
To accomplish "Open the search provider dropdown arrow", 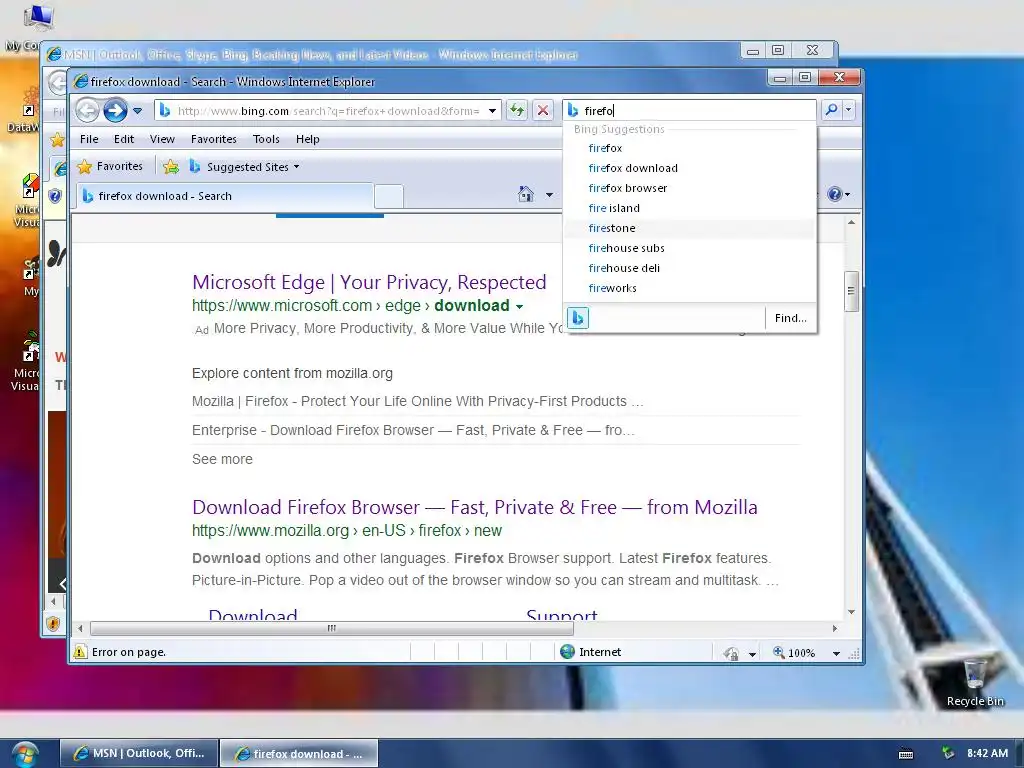I will coord(848,110).
